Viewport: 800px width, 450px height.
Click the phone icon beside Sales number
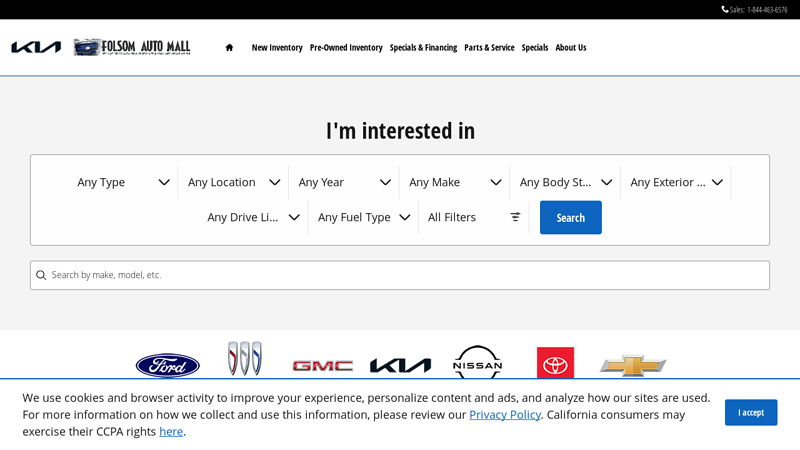(x=724, y=9)
